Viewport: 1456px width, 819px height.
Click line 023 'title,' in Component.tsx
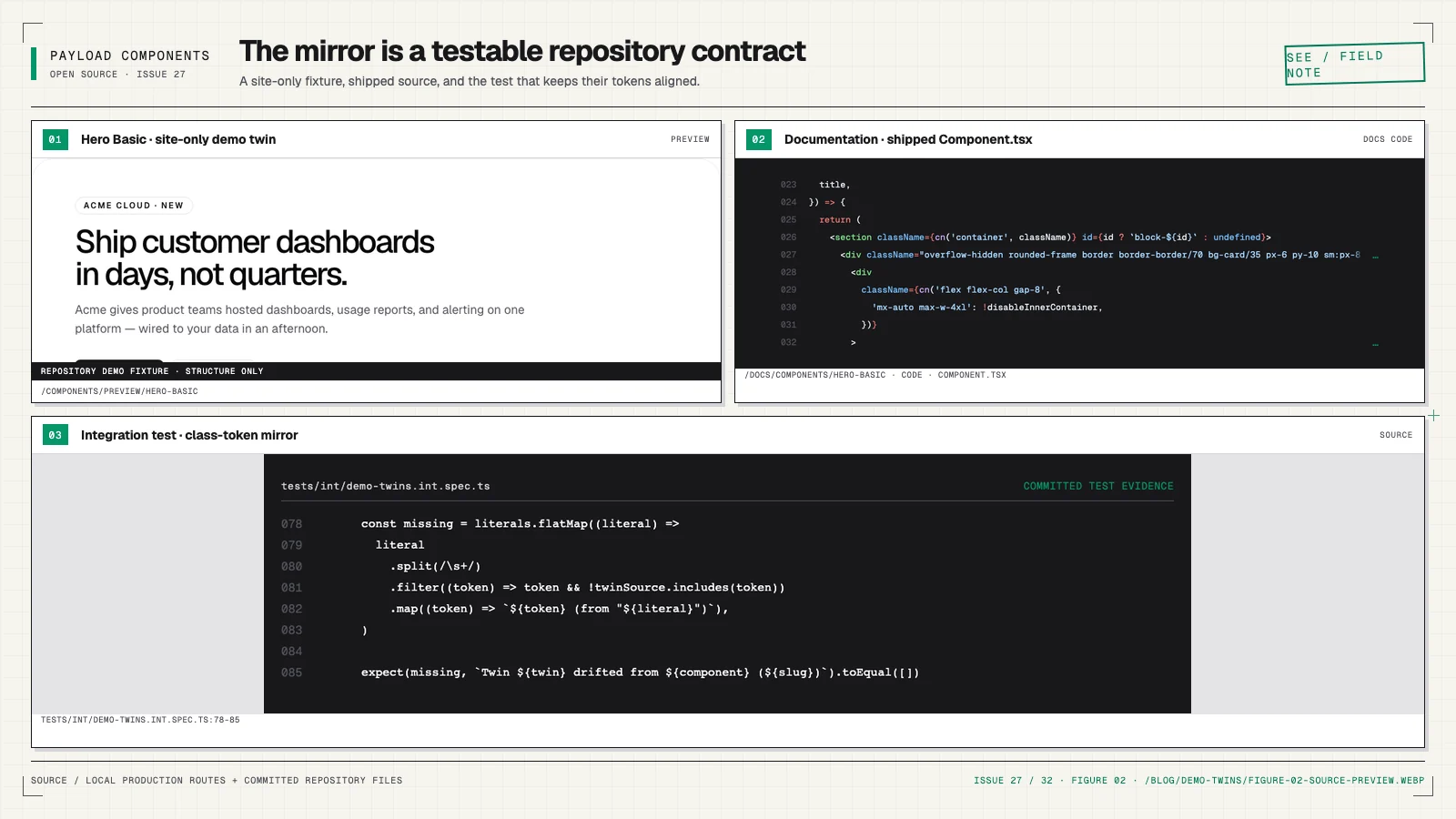point(834,185)
